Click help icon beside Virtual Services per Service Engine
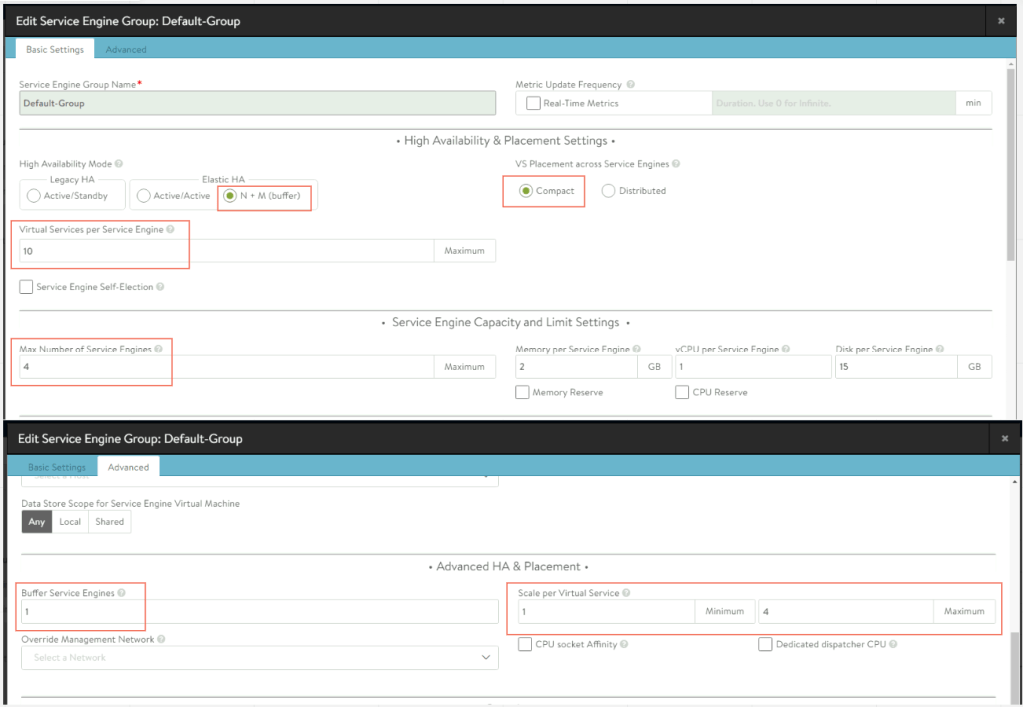 coord(170,230)
